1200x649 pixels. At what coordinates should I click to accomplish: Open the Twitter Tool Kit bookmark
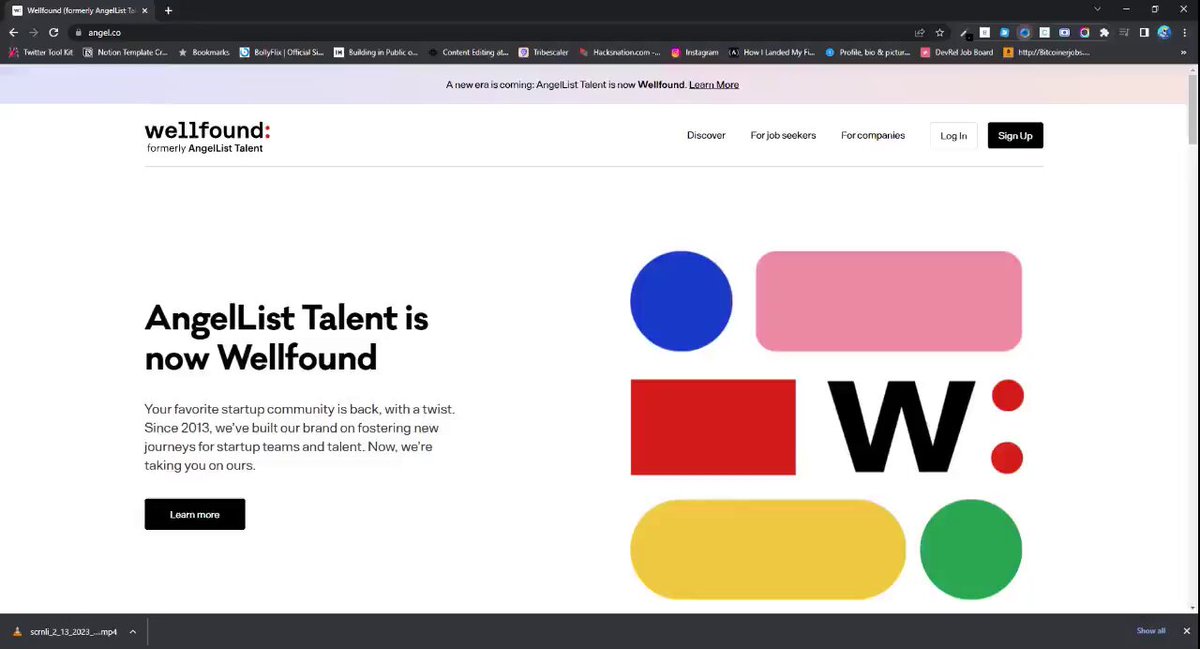[x=41, y=52]
